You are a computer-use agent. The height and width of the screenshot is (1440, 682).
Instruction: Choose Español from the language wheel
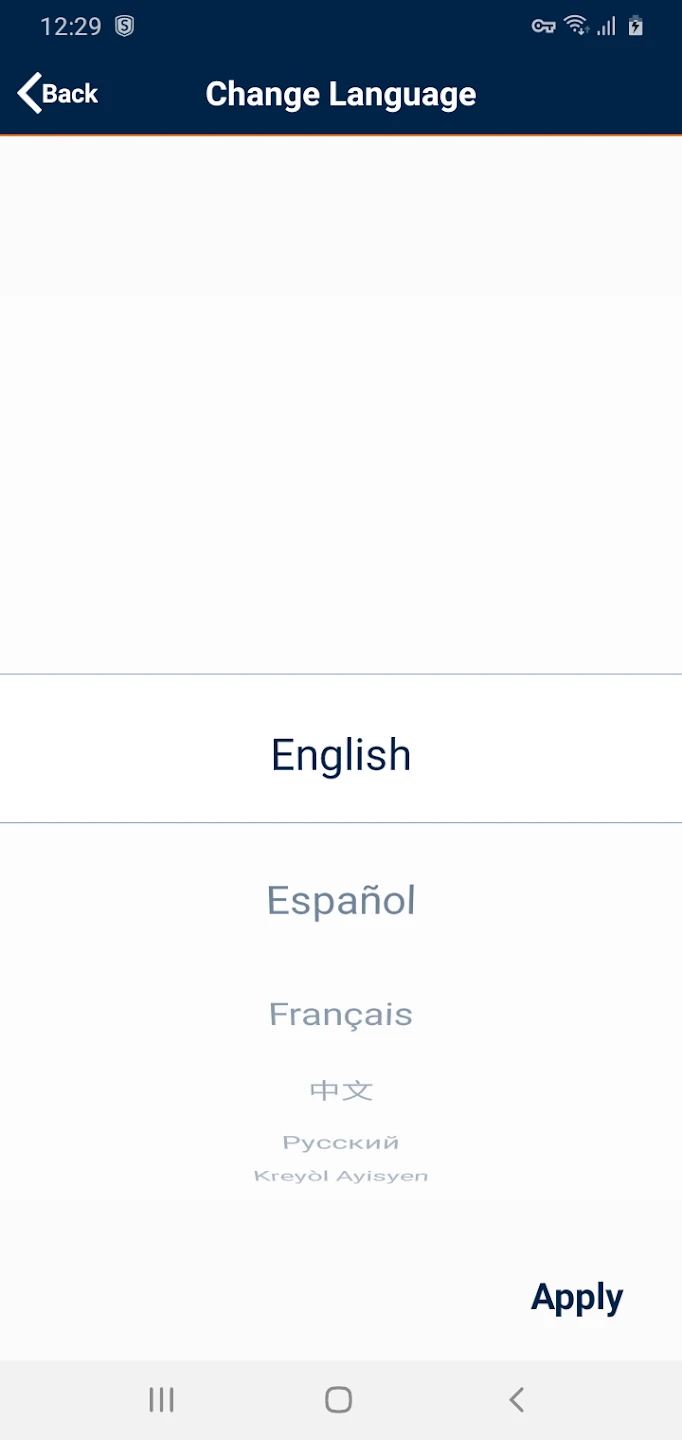point(341,901)
